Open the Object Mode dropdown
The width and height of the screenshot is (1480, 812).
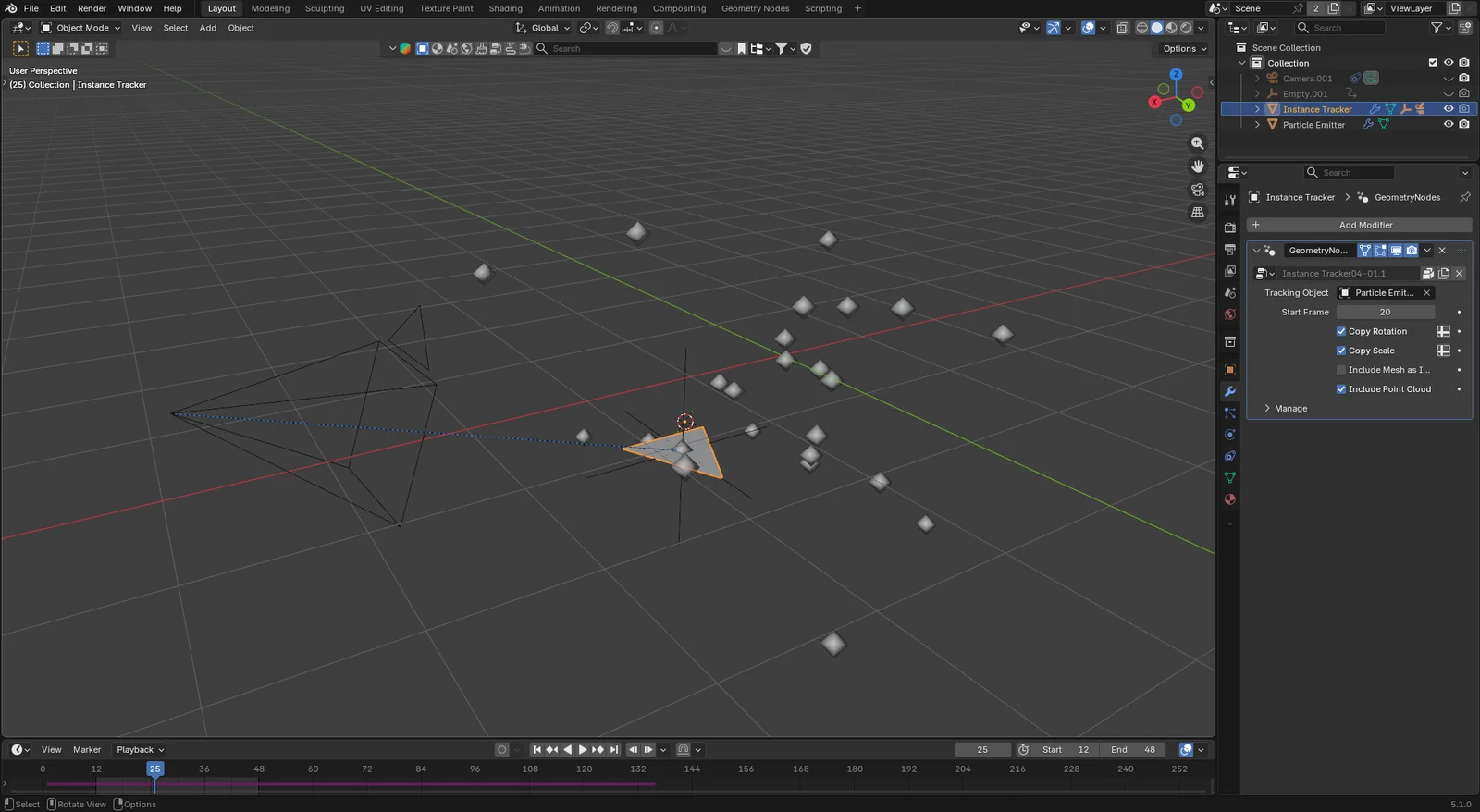[81, 28]
